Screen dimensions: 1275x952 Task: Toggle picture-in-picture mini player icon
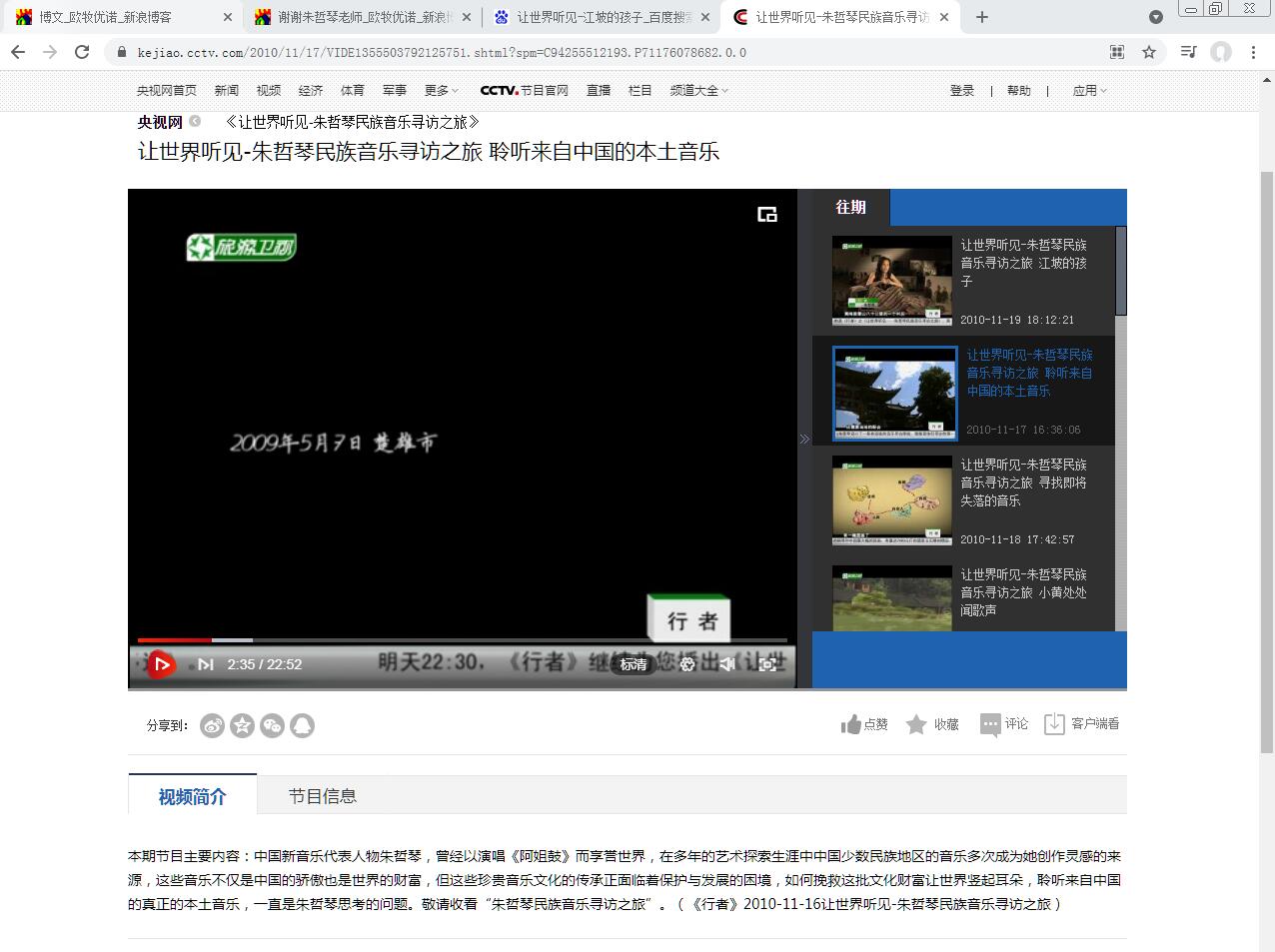(767, 214)
